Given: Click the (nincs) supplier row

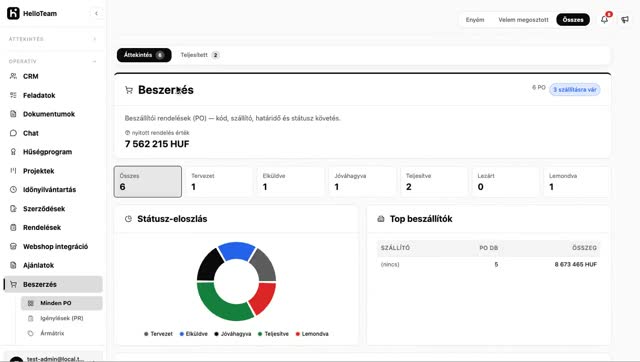Looking at the screenshot, I should pos(489,264).
